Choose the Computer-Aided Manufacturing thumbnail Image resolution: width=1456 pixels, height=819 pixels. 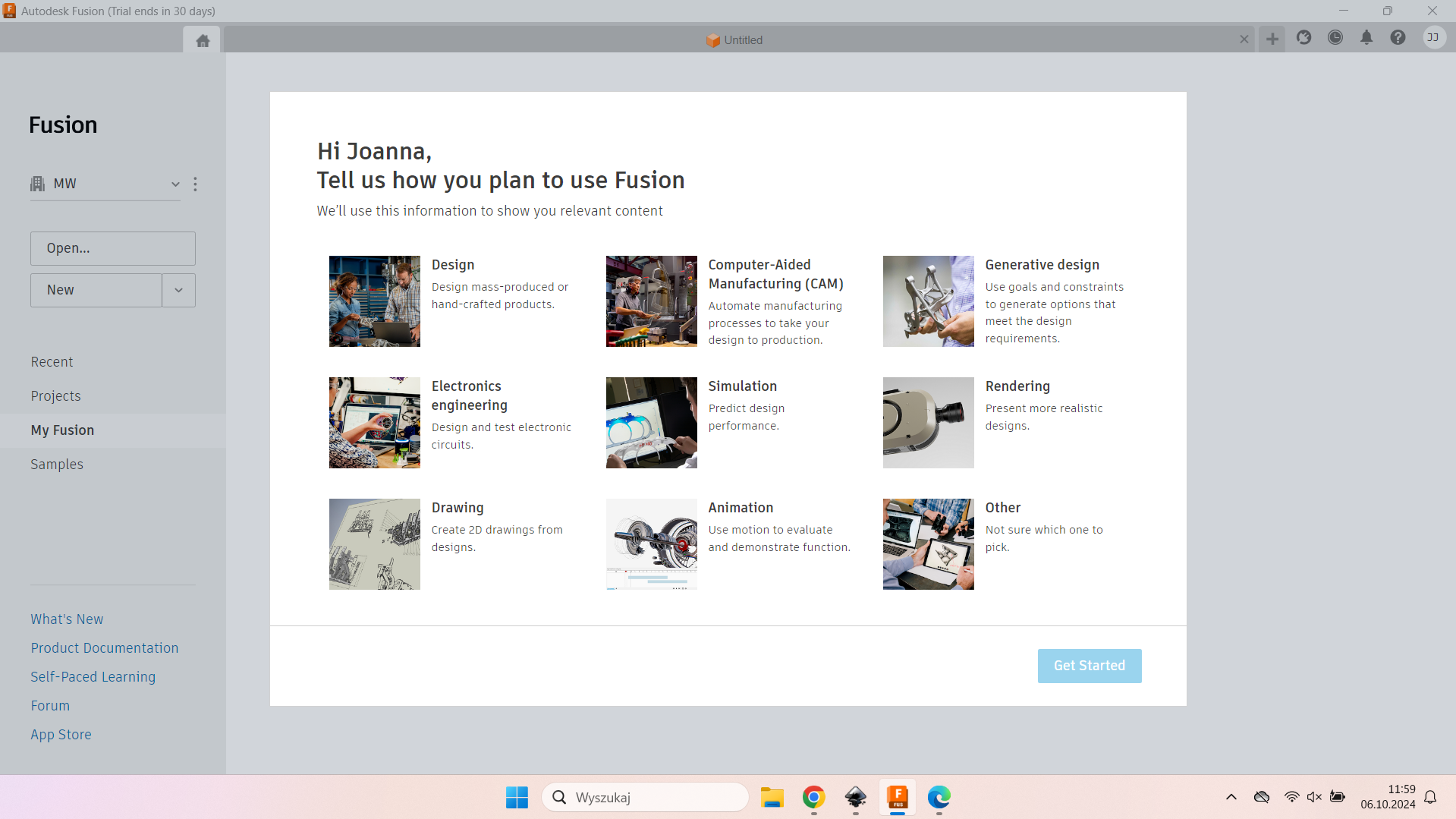point(652,301)
